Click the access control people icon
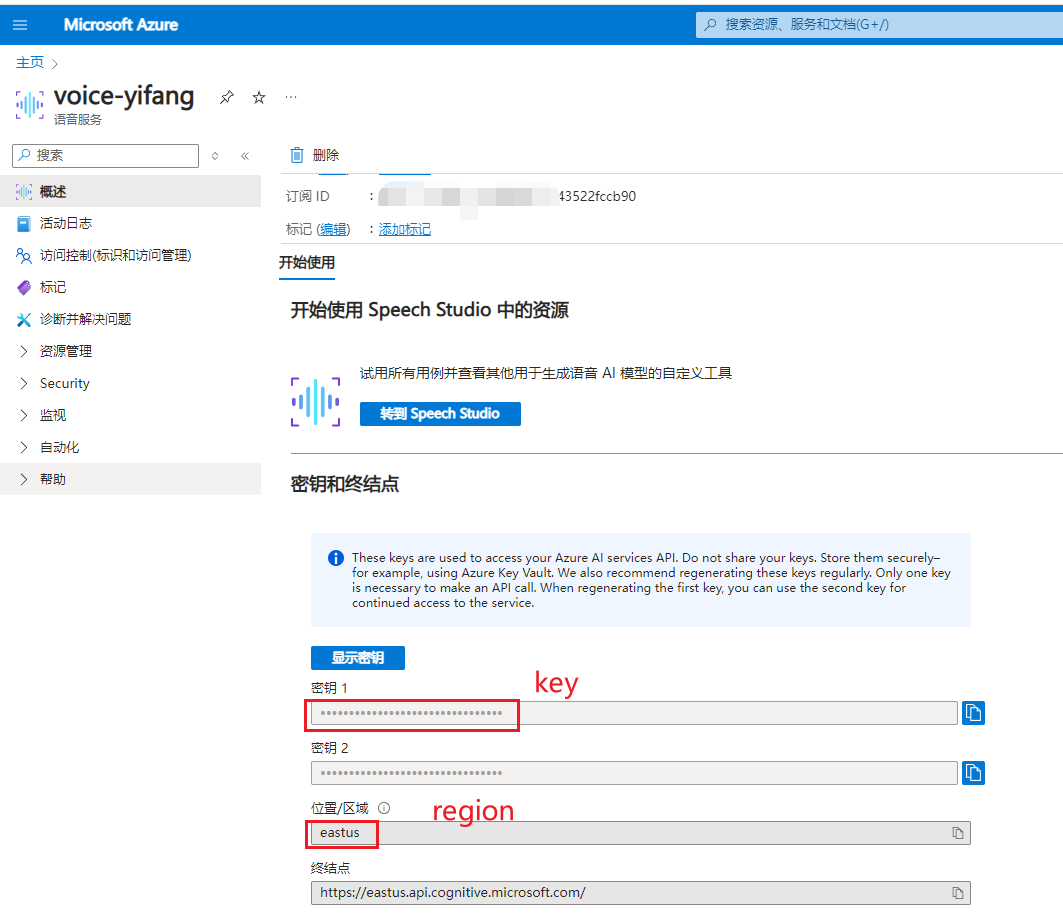The image size is (1063, 916). tap(24, 255)
